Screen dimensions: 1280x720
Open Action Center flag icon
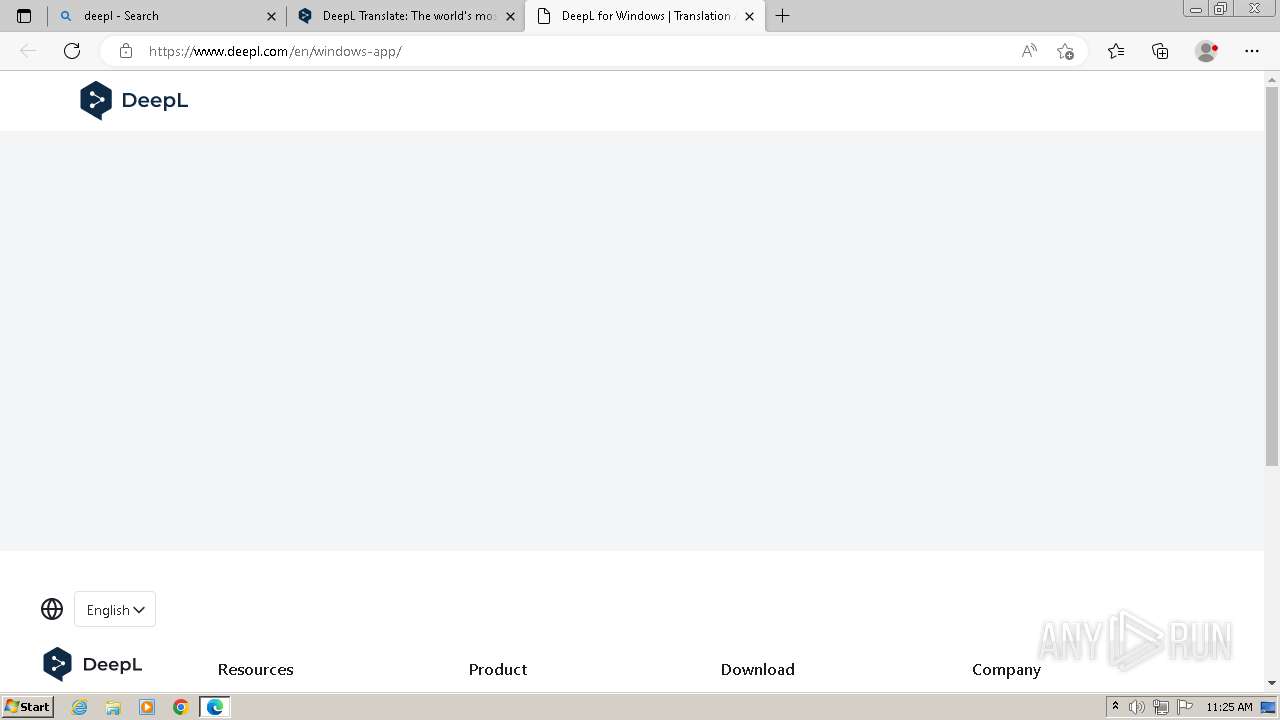[x=1185, y=707]
